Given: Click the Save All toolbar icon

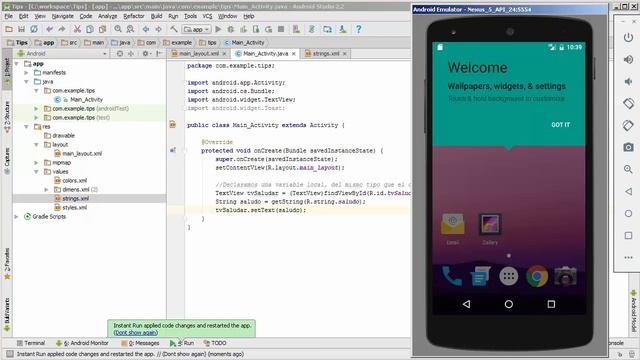Looking at the screenshot, I should pyautogui.click(x=21, y=29).
